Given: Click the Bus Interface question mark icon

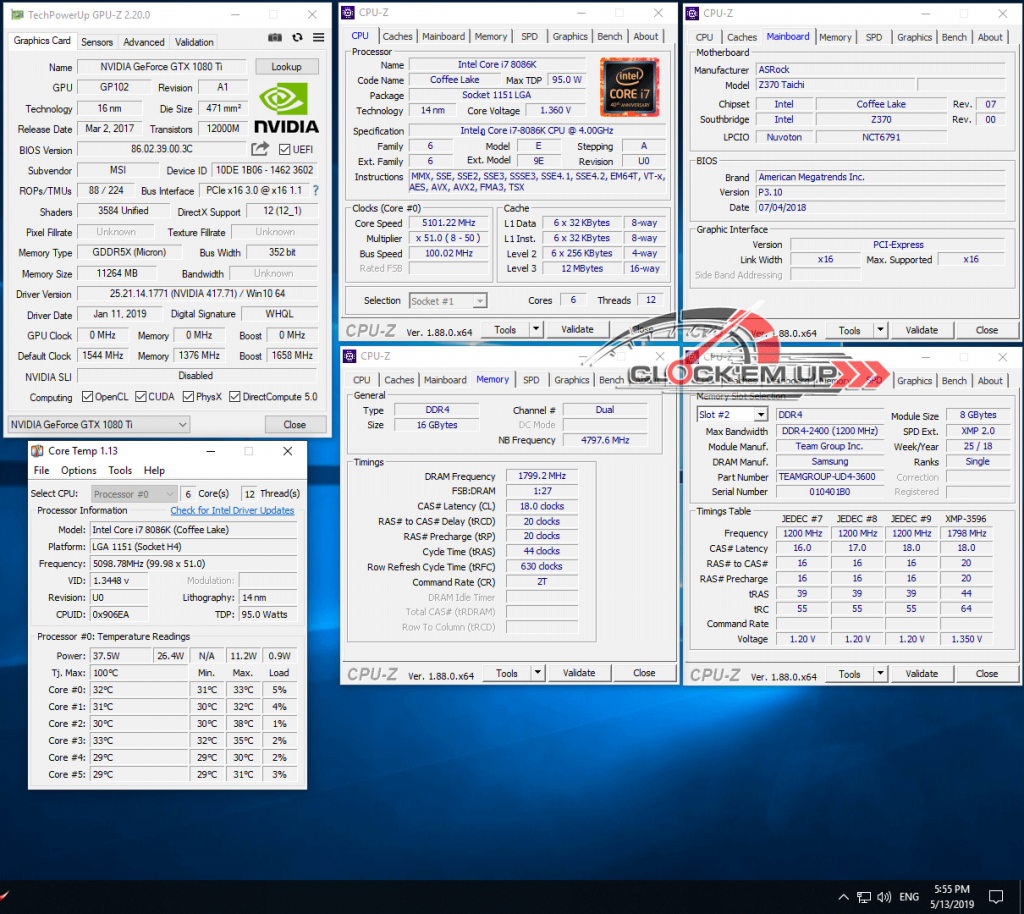Looking at the screenshot, I should pos(316,191).
